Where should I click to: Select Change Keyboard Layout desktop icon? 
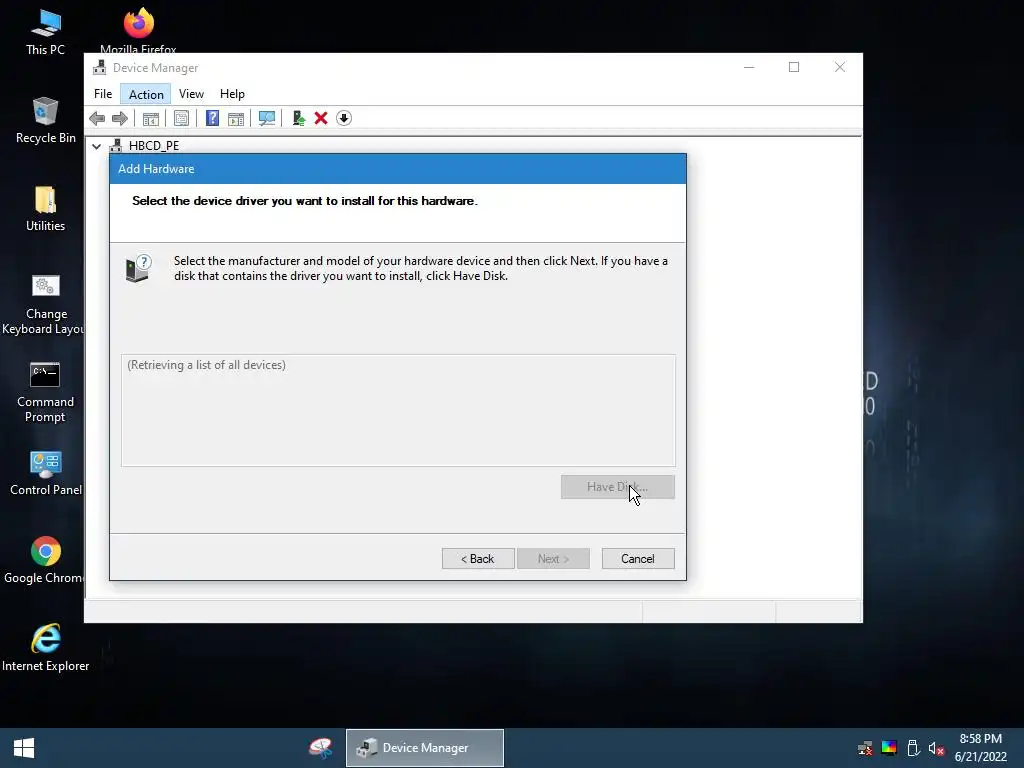(x=44, y=304)
